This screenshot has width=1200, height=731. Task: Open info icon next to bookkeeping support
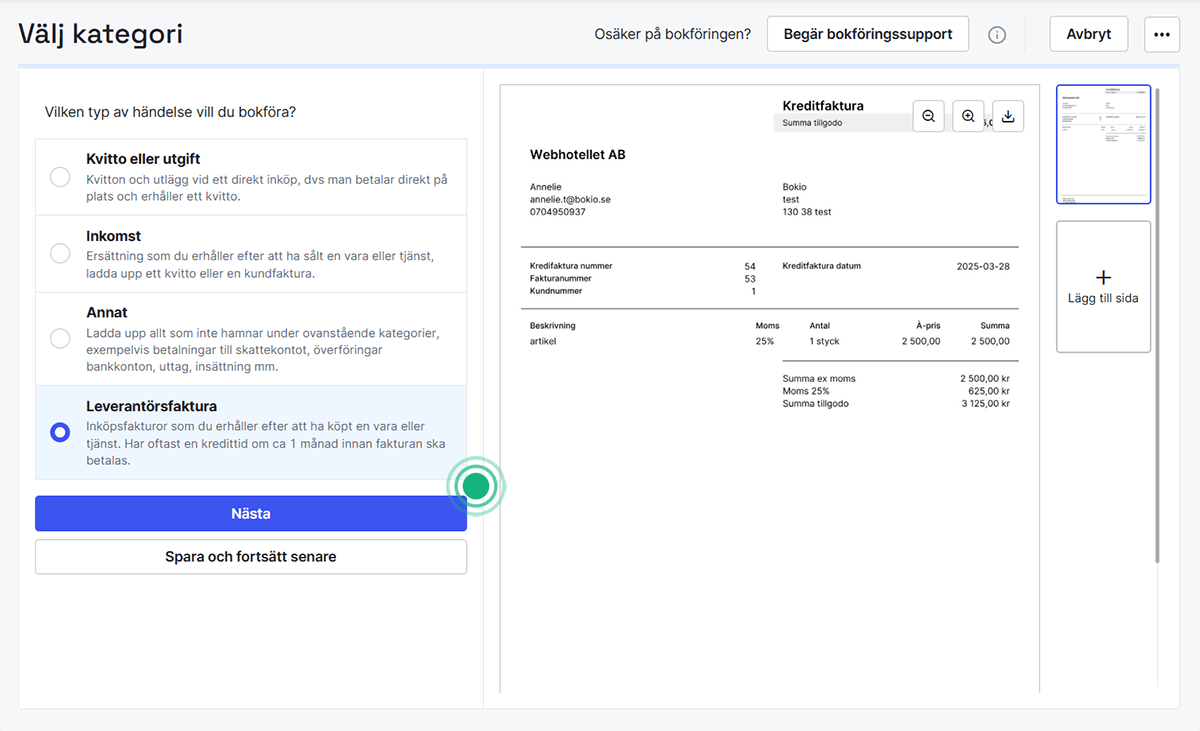click(997, 35)
